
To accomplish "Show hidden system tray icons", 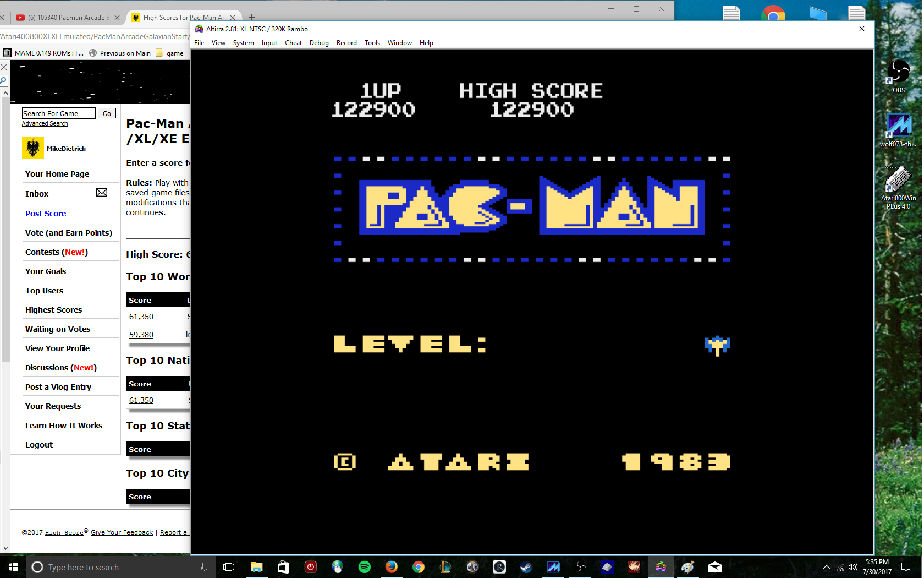I will (x=826, y=567).
